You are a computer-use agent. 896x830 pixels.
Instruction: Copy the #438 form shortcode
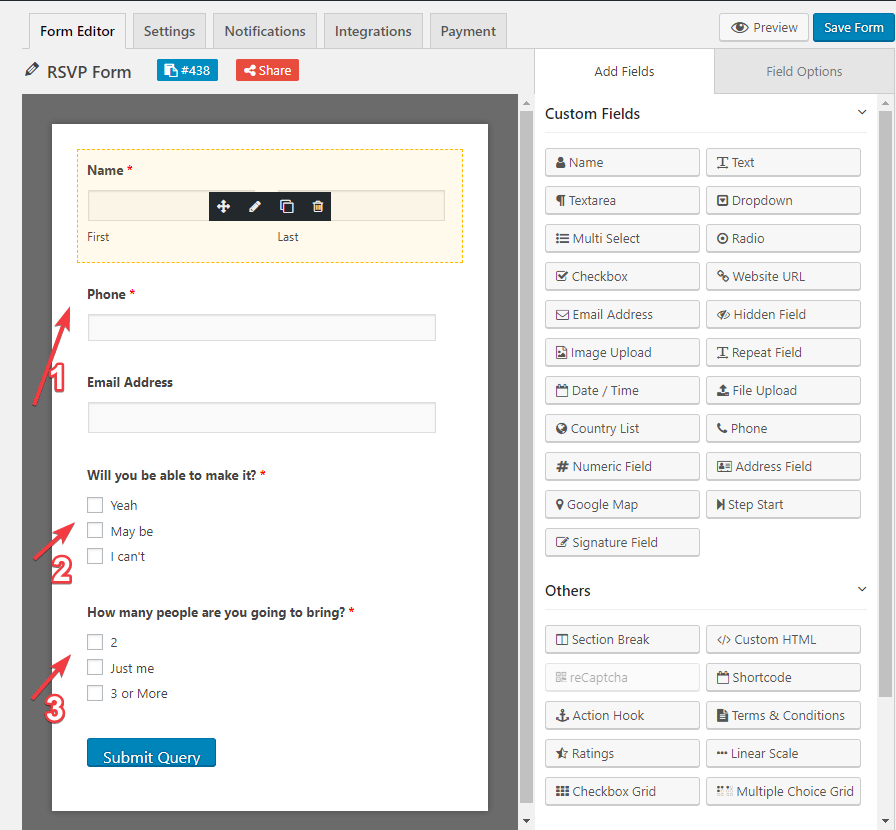tap(187, 70)
